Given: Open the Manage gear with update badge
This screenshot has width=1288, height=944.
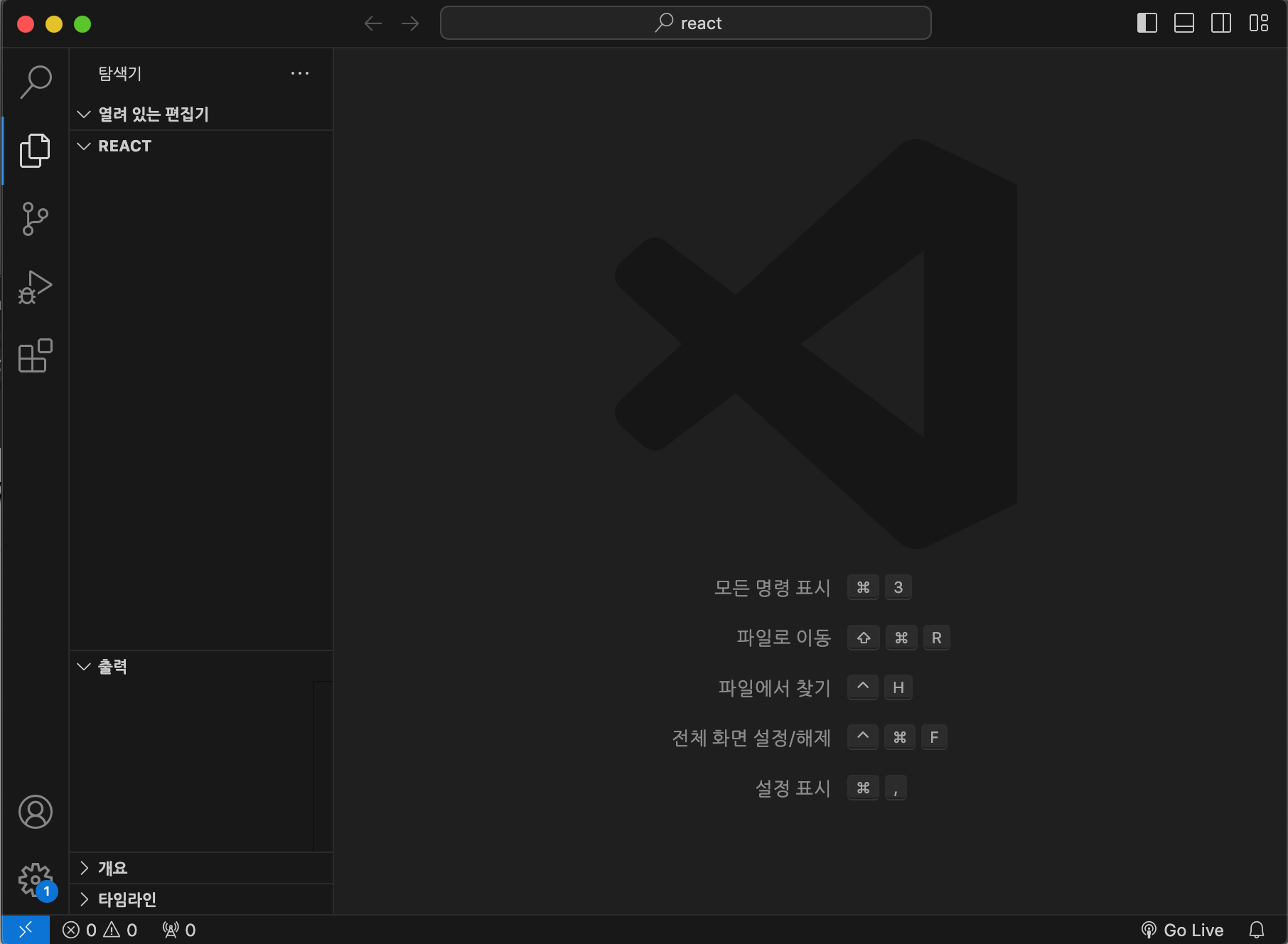Looking at the screenshot, I should (36, 881).
